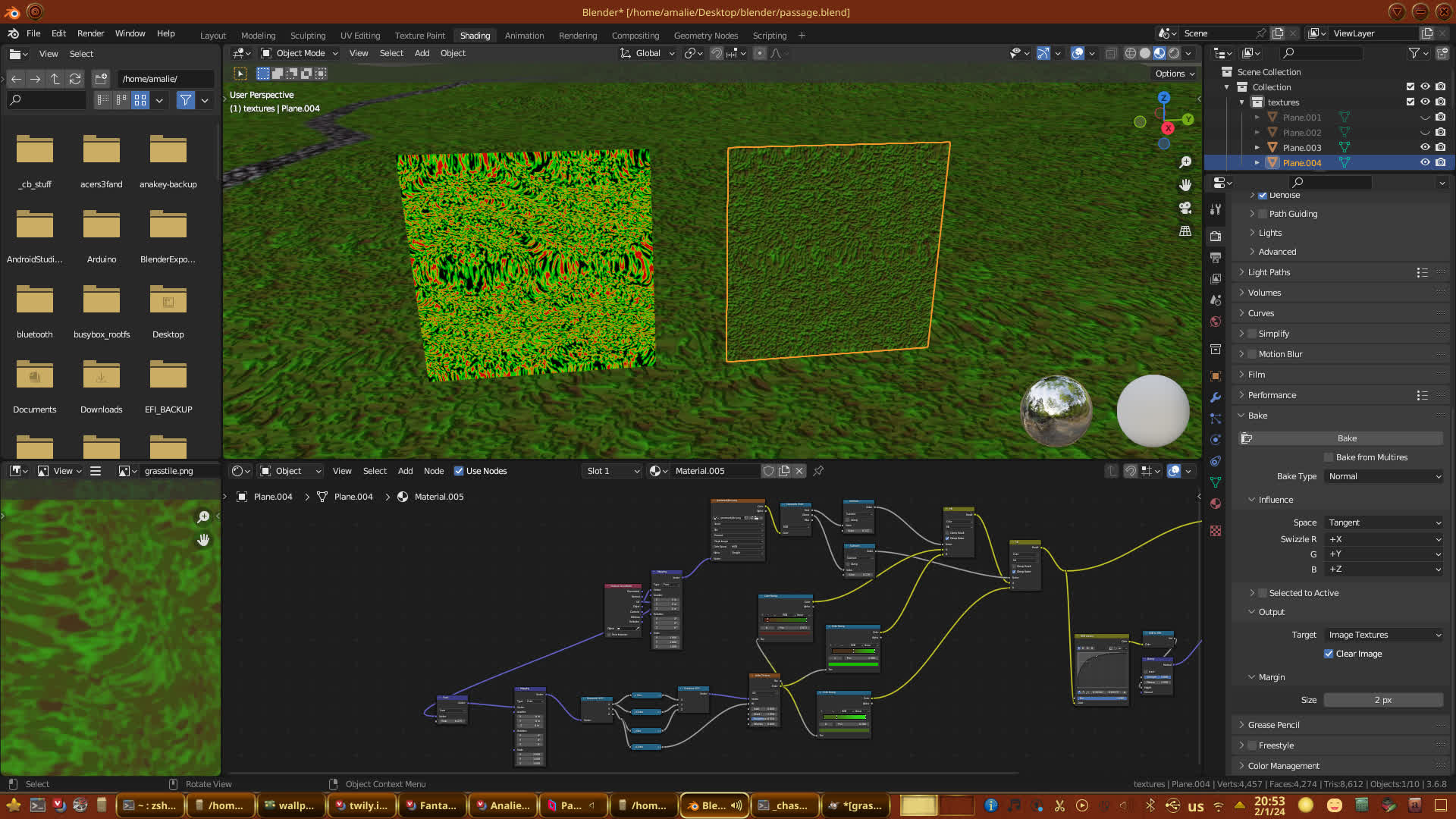The height and width of the screenshot is (819, 1456).
Task: Toggle camera view icon in viewport
Action: (1185, 208)
